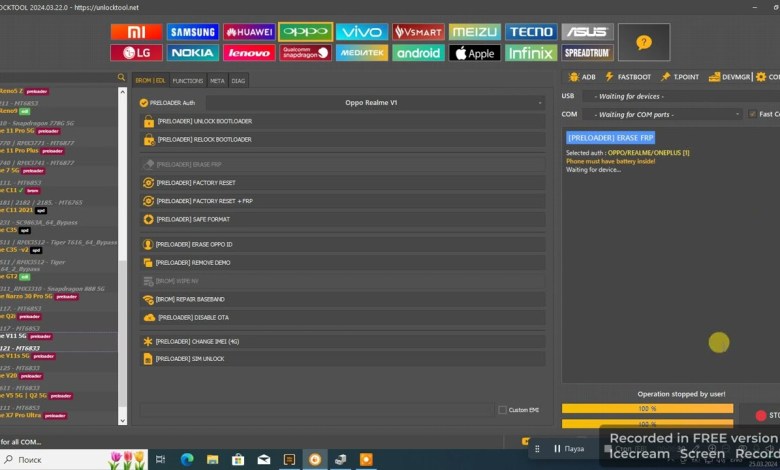Viewport: 780px width, 470px height.
Task: Open the help question mark icon
Action: [x=644, y=42]
